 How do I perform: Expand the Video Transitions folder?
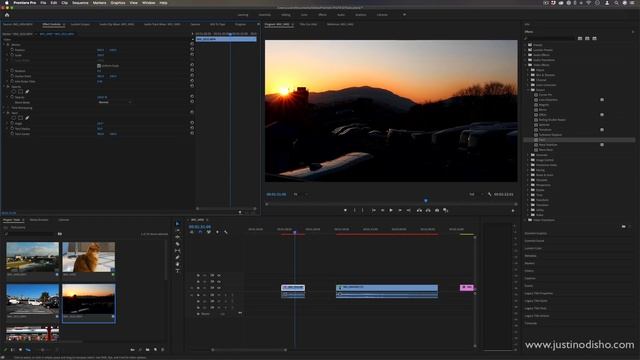(526, 220)
